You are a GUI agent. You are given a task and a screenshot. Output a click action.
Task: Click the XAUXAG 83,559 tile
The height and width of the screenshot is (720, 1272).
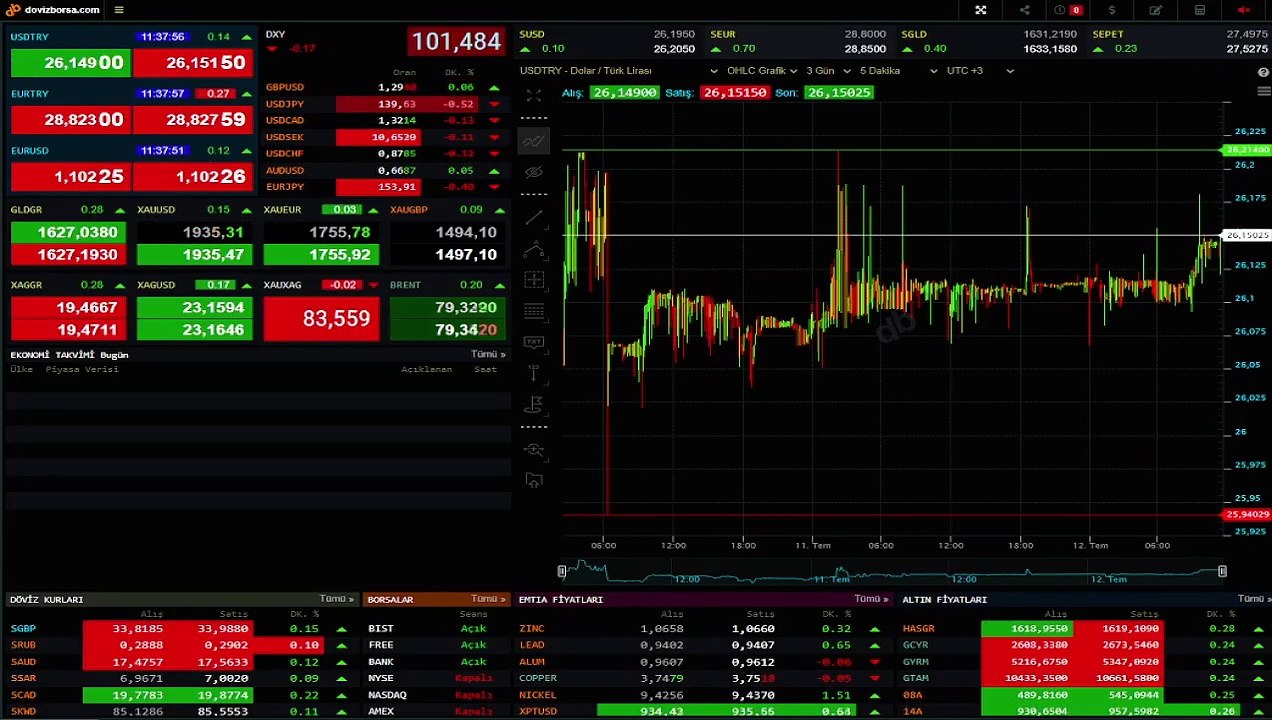pos(321,318)
